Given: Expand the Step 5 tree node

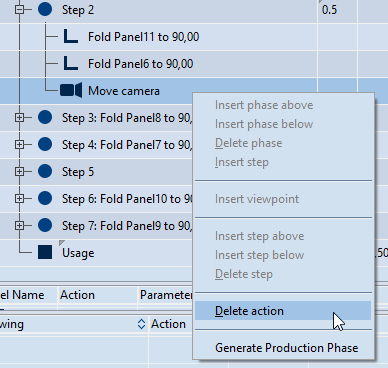Looking at the screenshot, I should coord(19,171).
